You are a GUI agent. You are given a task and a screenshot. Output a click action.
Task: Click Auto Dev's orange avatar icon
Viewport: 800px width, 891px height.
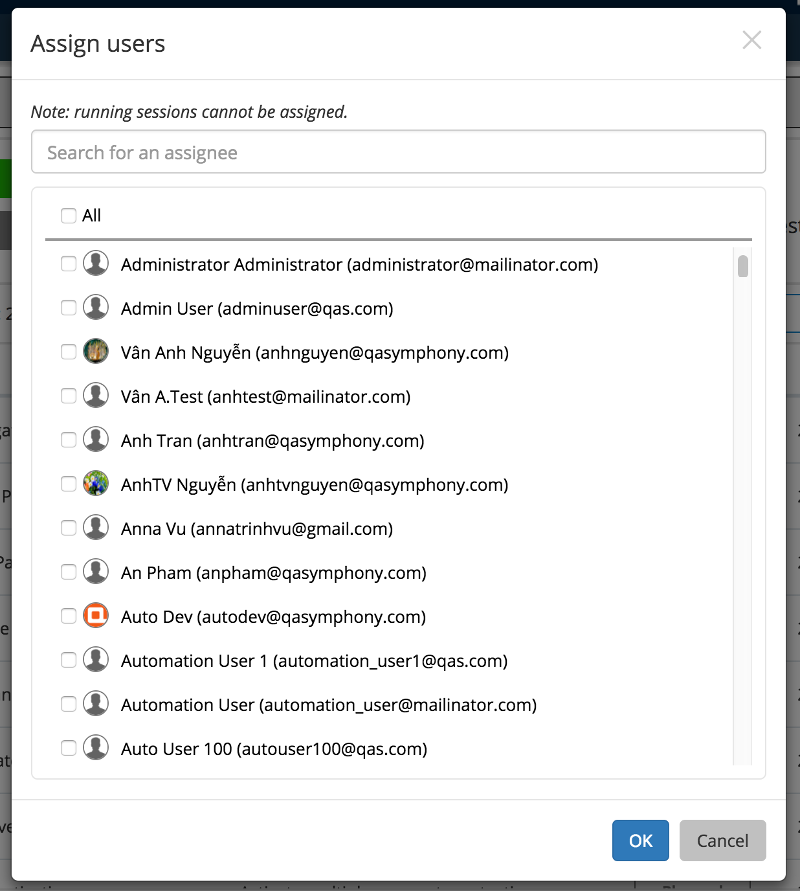pos(95,616)
